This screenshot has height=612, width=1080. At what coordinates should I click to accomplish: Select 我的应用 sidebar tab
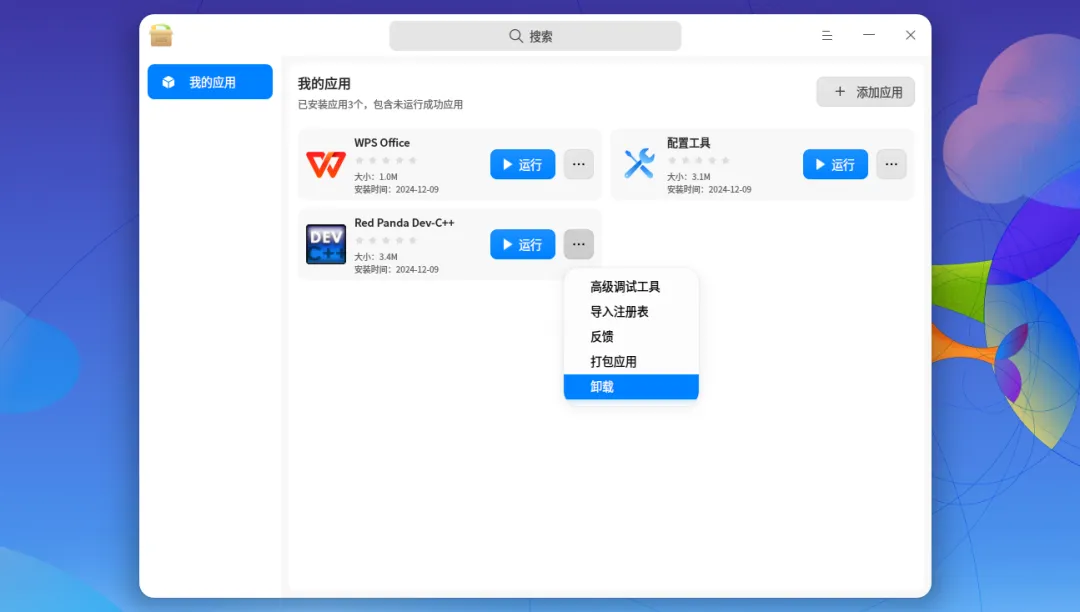[x=210, y=82]
